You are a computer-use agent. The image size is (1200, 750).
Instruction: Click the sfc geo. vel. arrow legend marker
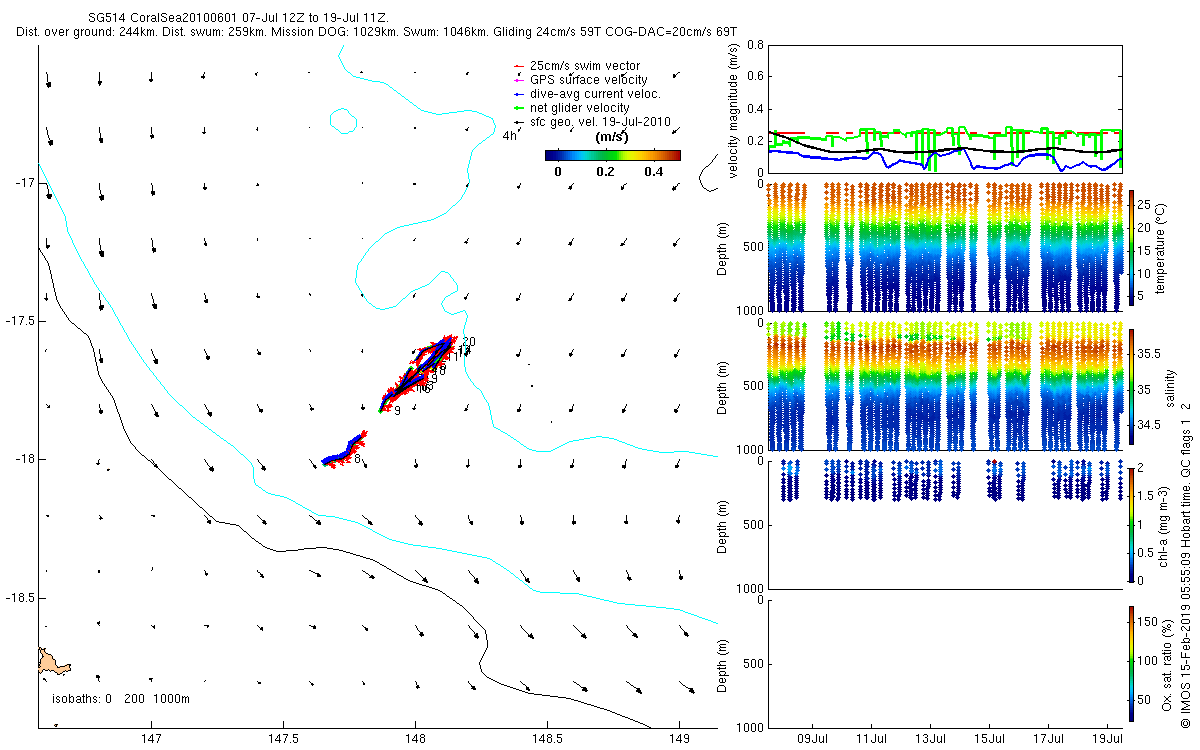pos(518,121)
